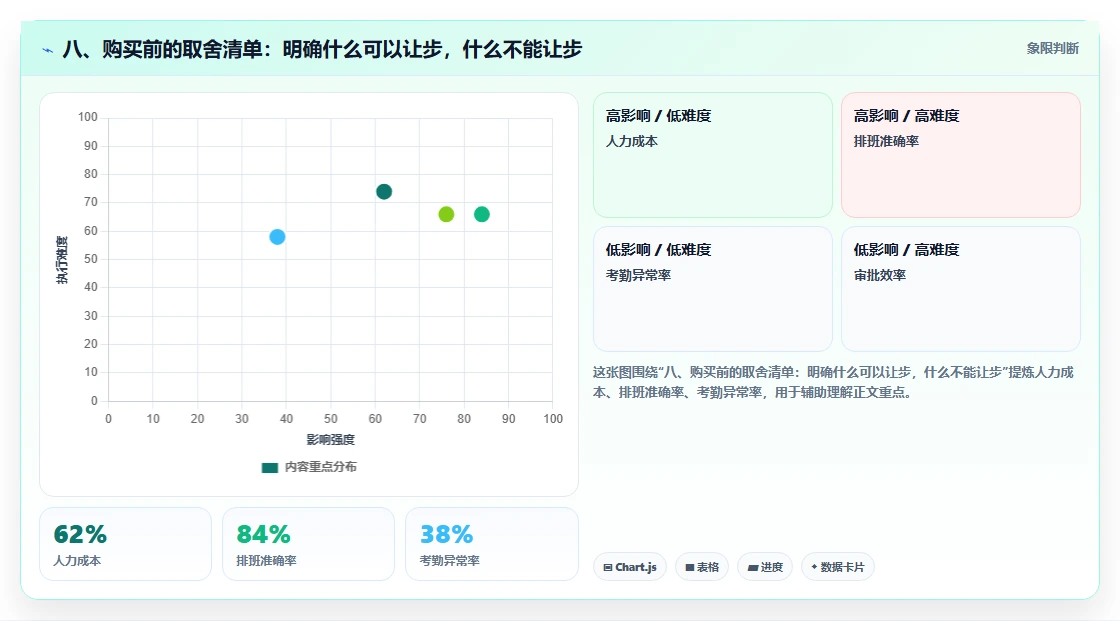The image size is (1120, 621).
Task: Click 排班准确率 text in the pink quadrant
Action: (886, 141)
